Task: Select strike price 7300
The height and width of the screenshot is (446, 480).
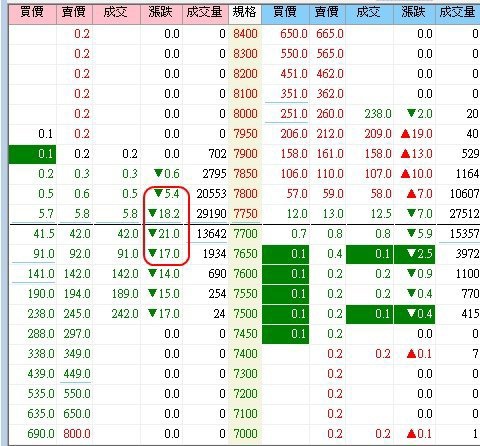Action: click(245, 374)
